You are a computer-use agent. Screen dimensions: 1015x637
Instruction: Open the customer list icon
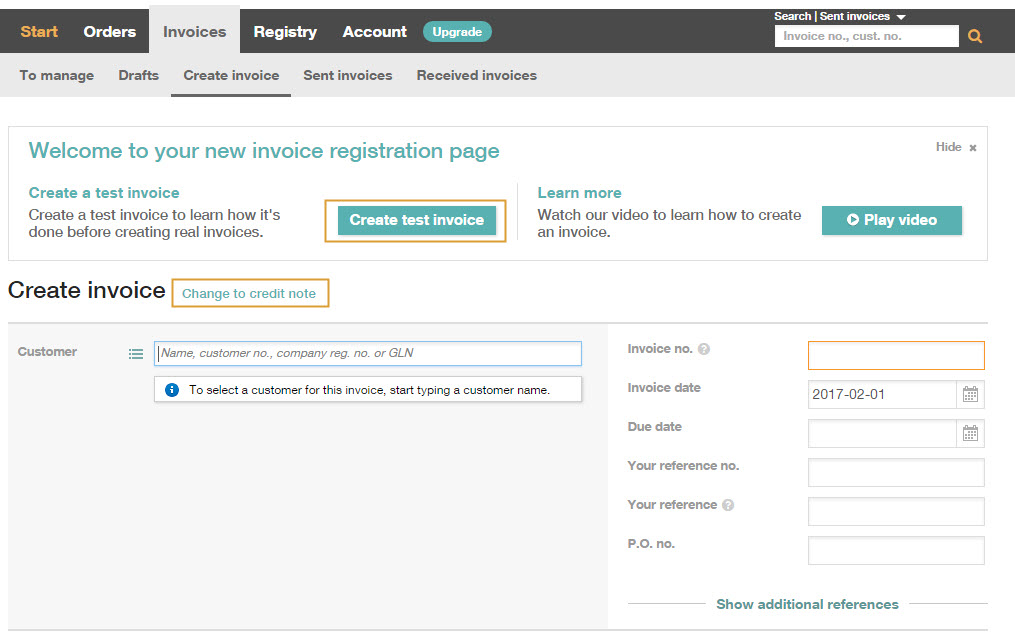tap(136, 353)
